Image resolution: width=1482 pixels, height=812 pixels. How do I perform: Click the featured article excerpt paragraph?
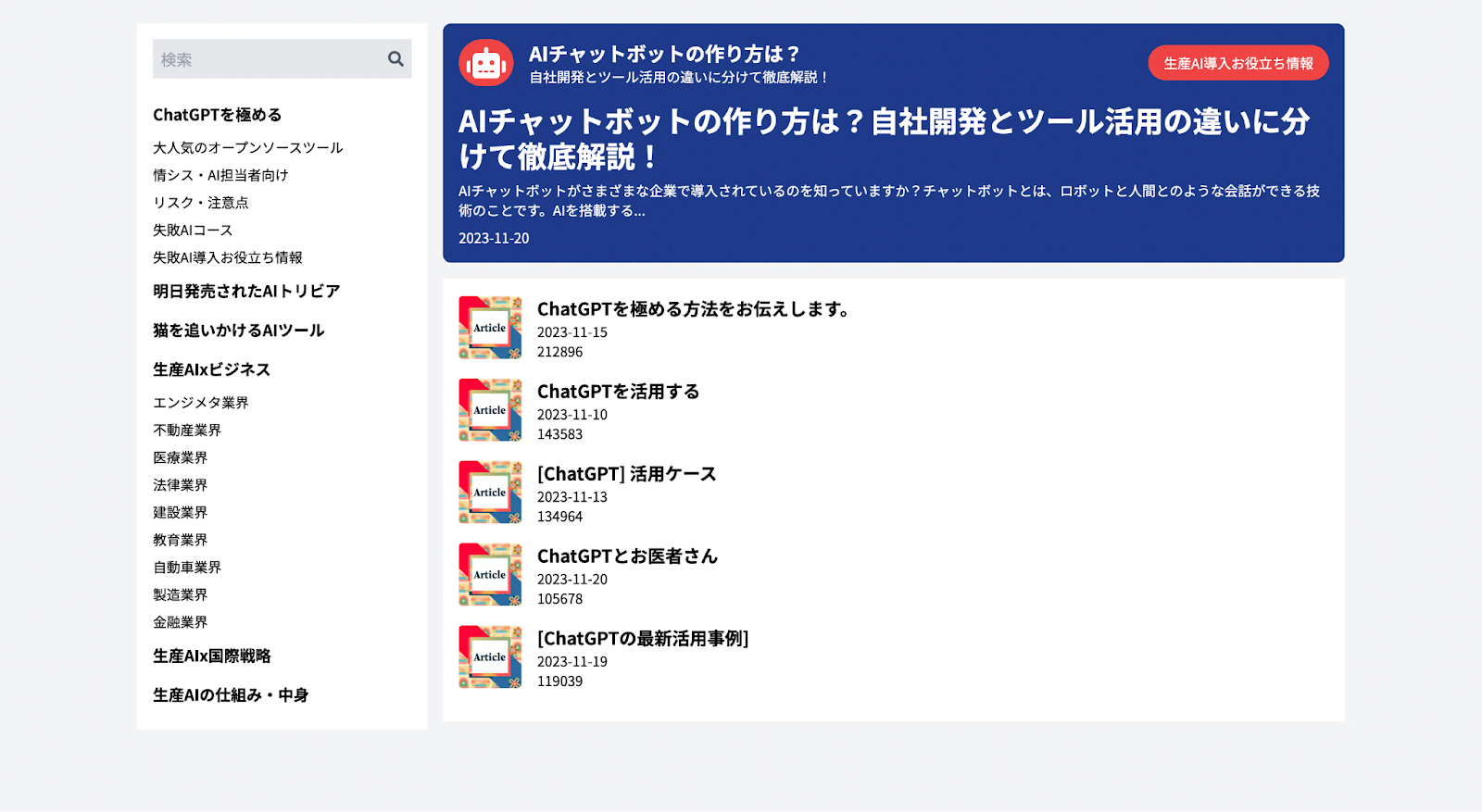pyautogui.click(x=889, y=201)
